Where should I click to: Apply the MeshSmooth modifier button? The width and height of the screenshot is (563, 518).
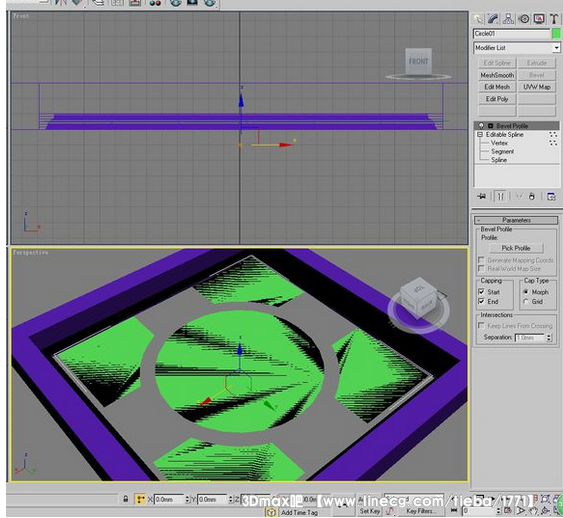497,75
